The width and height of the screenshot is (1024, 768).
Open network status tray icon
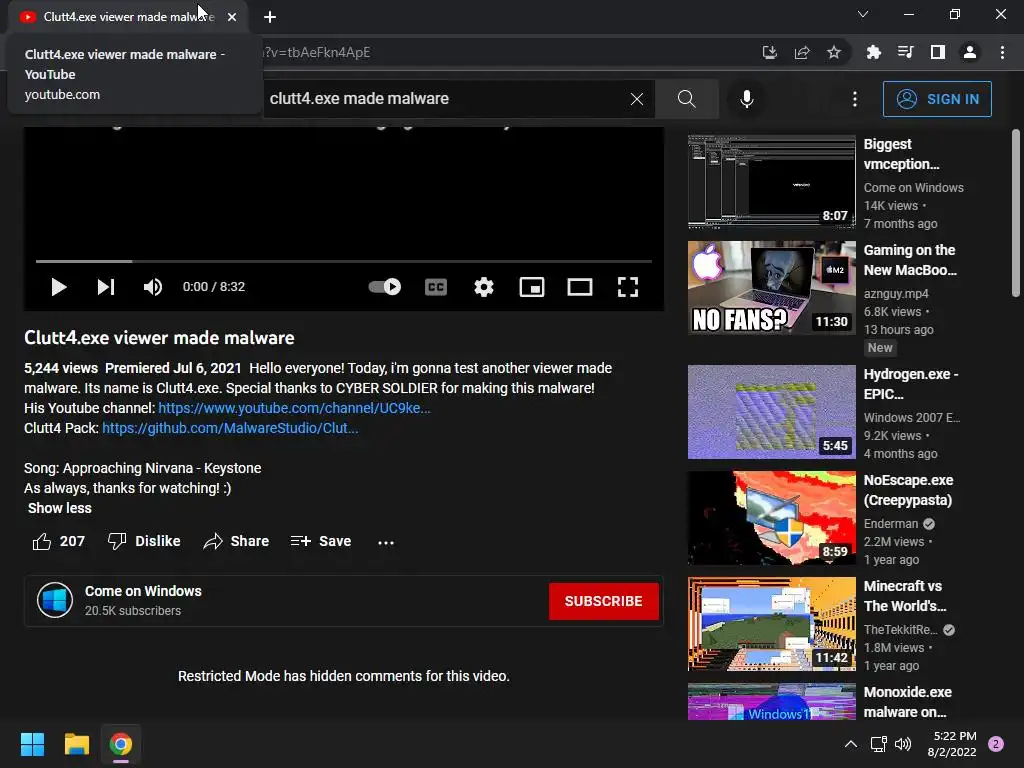click(879, 744)
